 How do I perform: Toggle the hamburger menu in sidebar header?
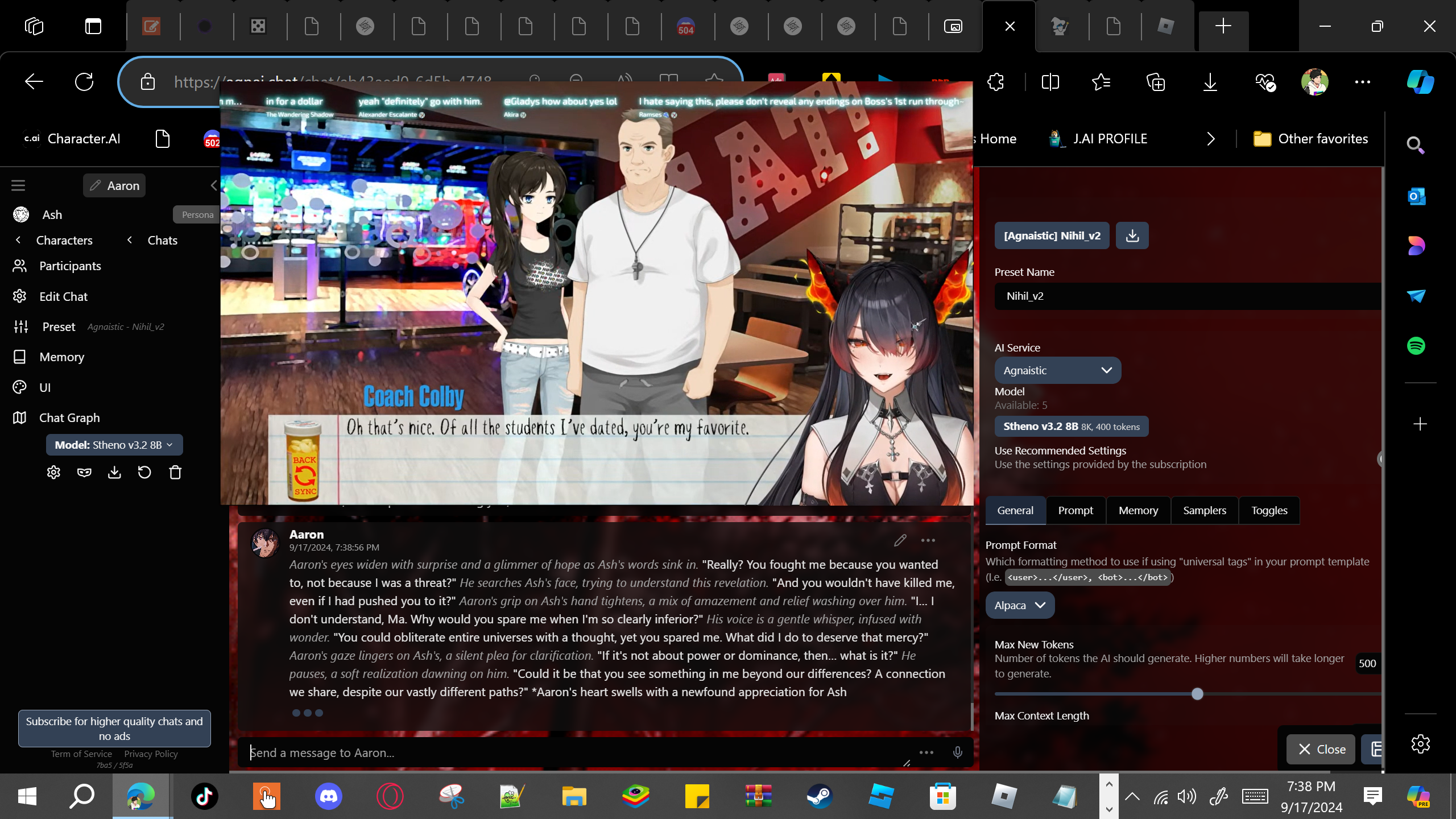[18, 185]
